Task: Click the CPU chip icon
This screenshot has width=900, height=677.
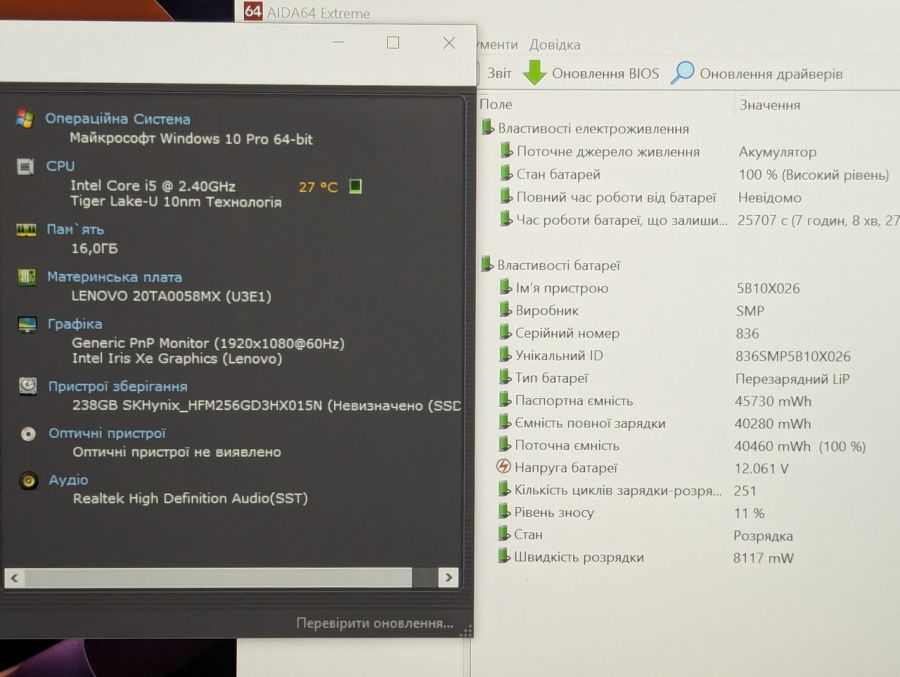Action: [x=25, y=167]
